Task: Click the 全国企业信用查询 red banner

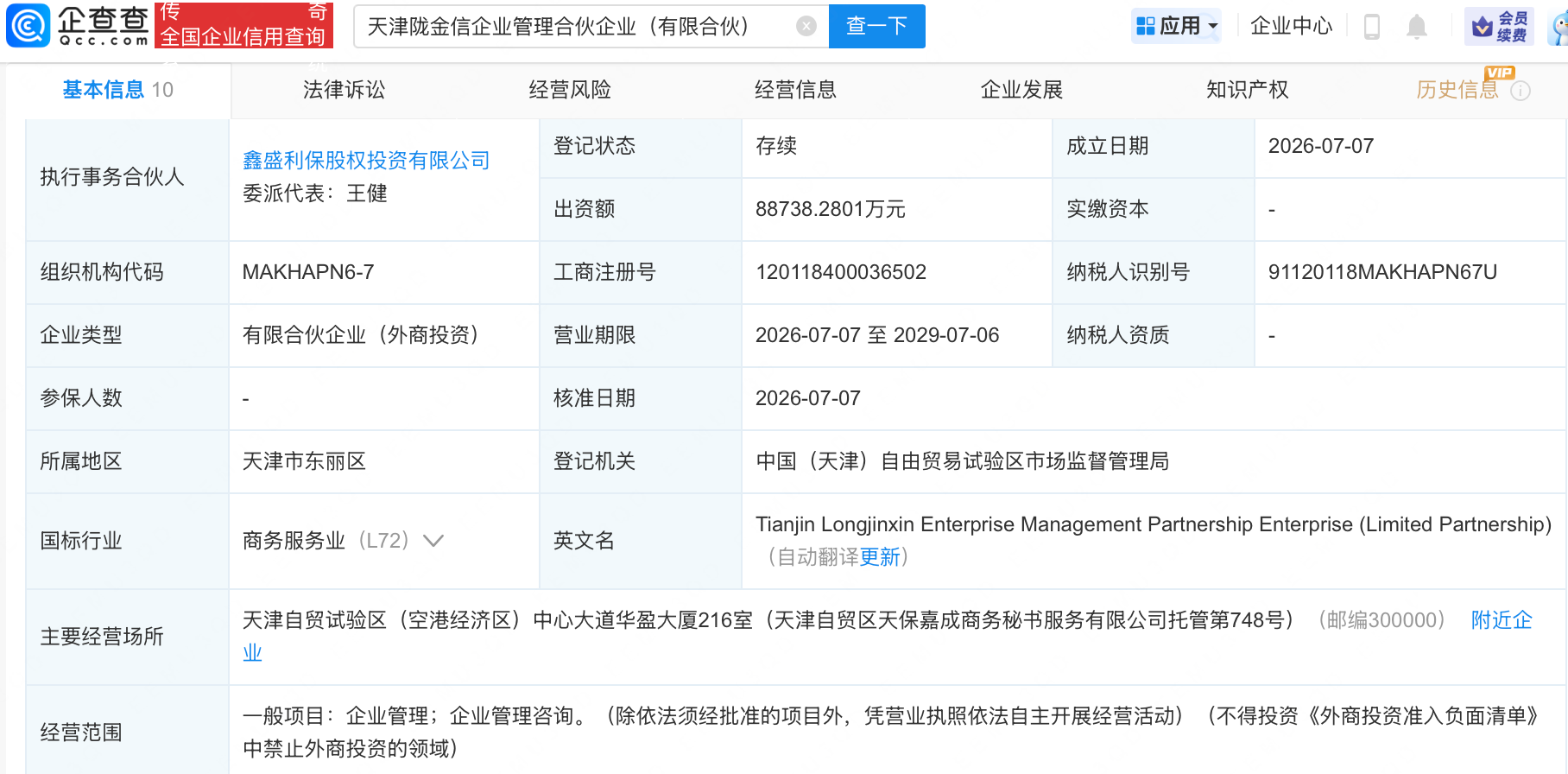Action: (x=243, y=25)
